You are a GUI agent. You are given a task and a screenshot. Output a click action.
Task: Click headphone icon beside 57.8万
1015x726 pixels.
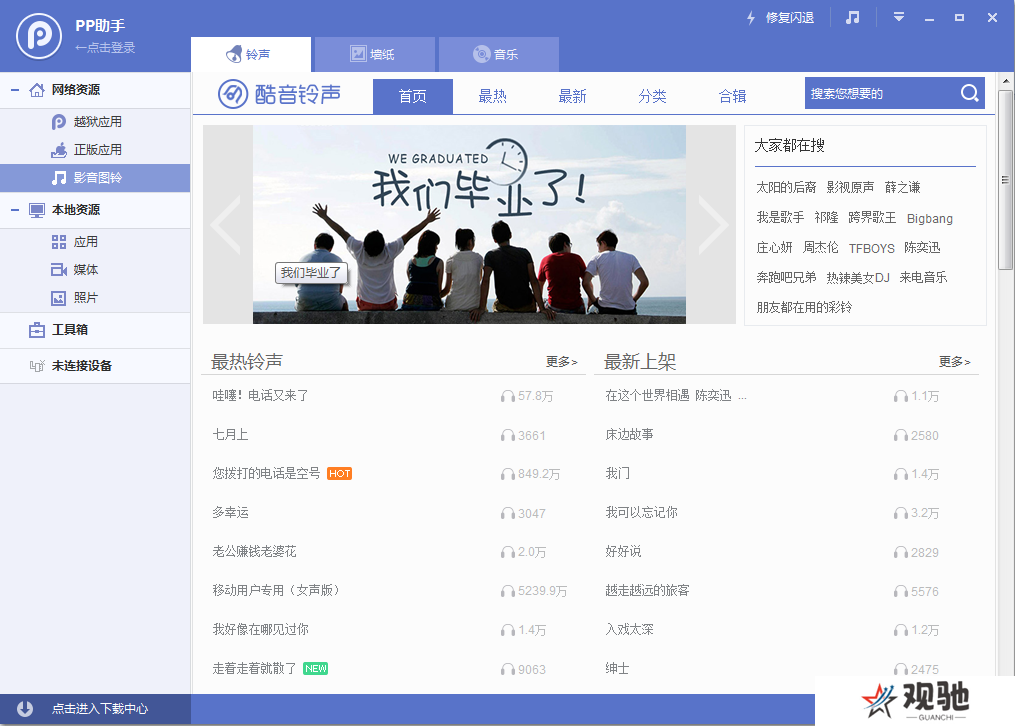point(508,396)
